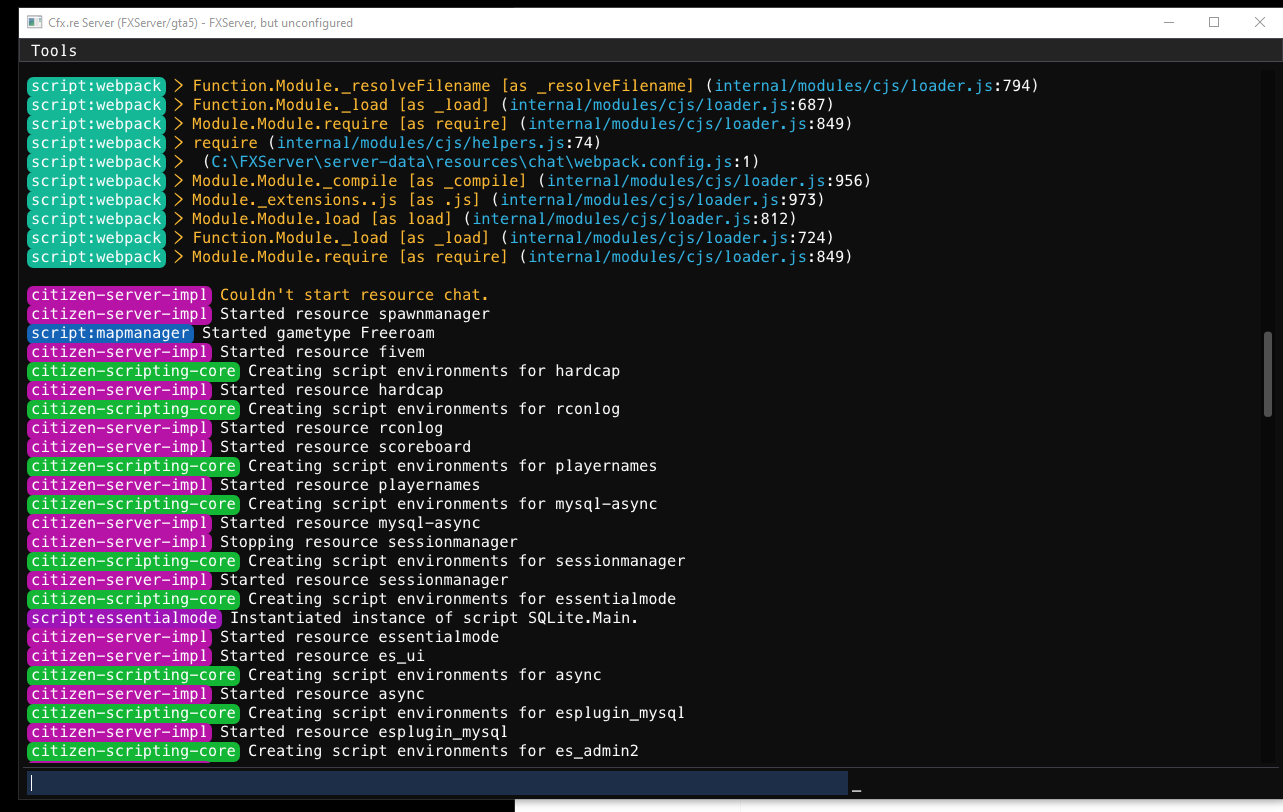The image size is (1283, 812).
Task: Click the "script:mapmanager" blue tag
Action: (110, 333)
